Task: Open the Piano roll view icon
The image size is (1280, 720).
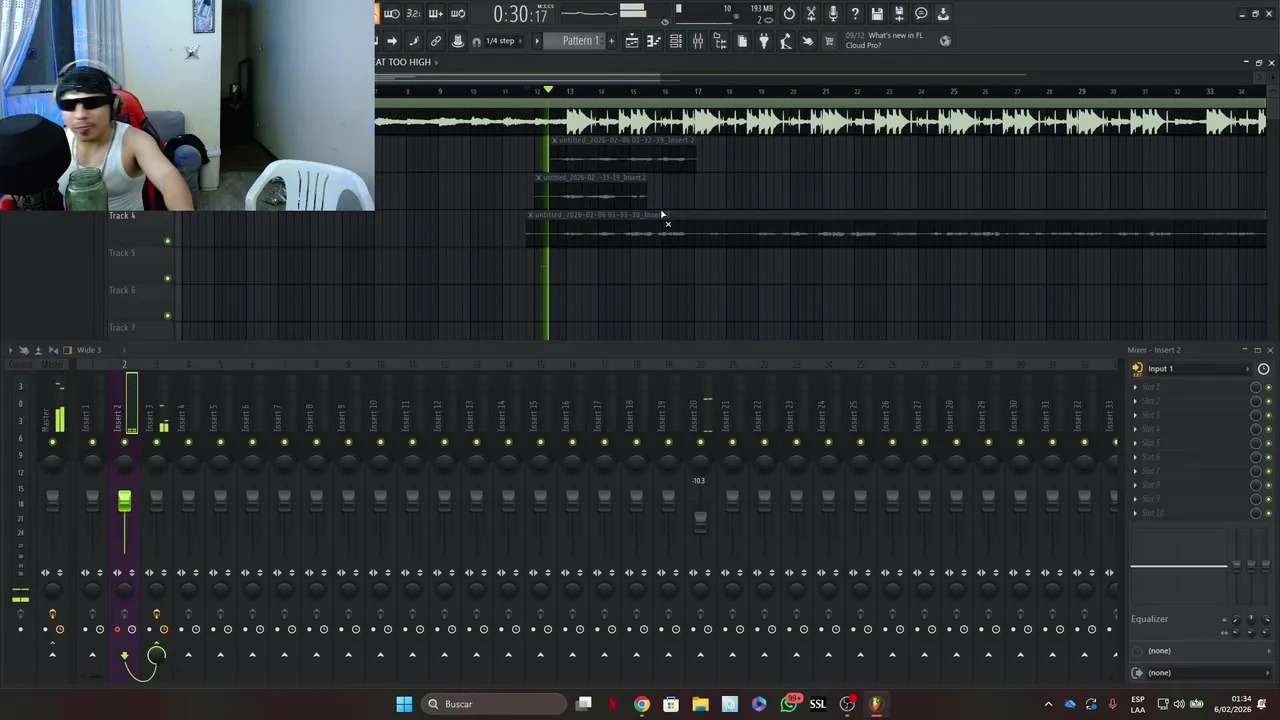Action: pos(654,41)
